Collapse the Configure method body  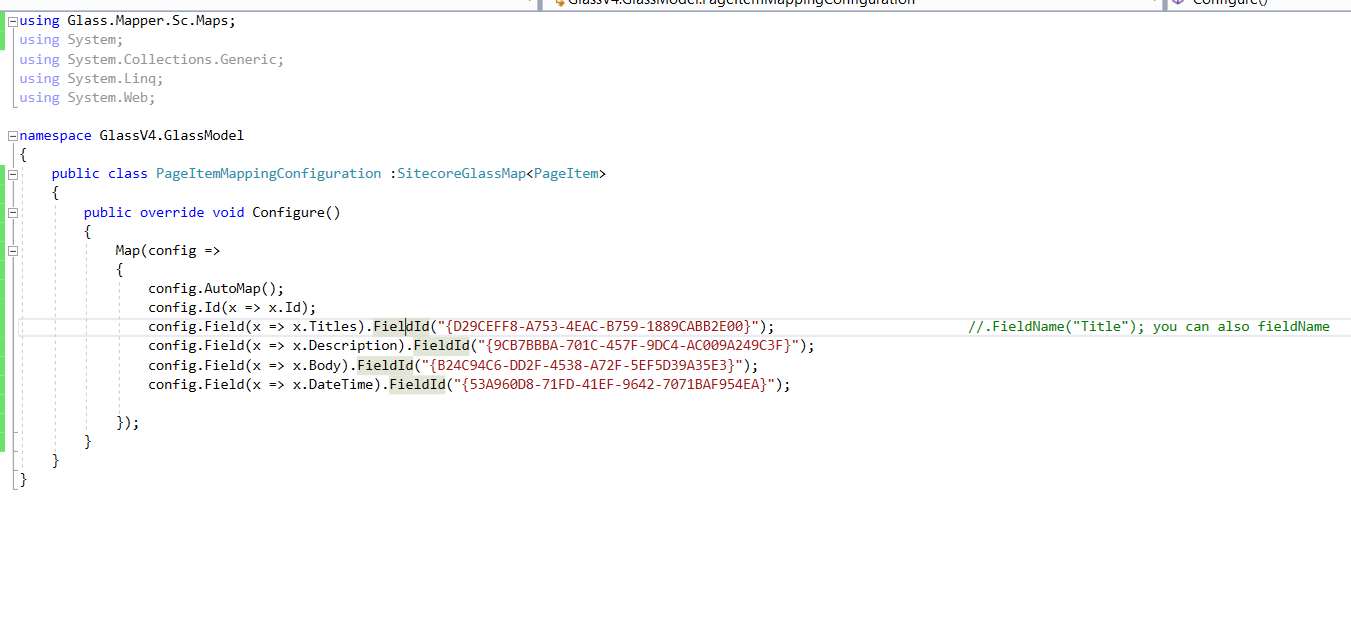[x=11, y=212]
